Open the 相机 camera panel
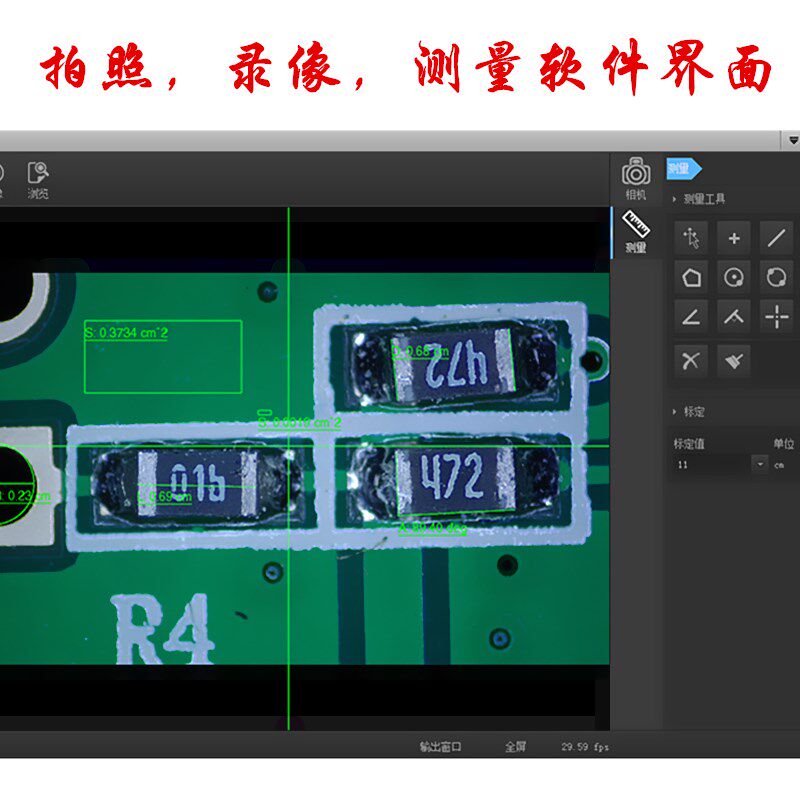The width and height of the screenshot is (800, 800). 636,179
